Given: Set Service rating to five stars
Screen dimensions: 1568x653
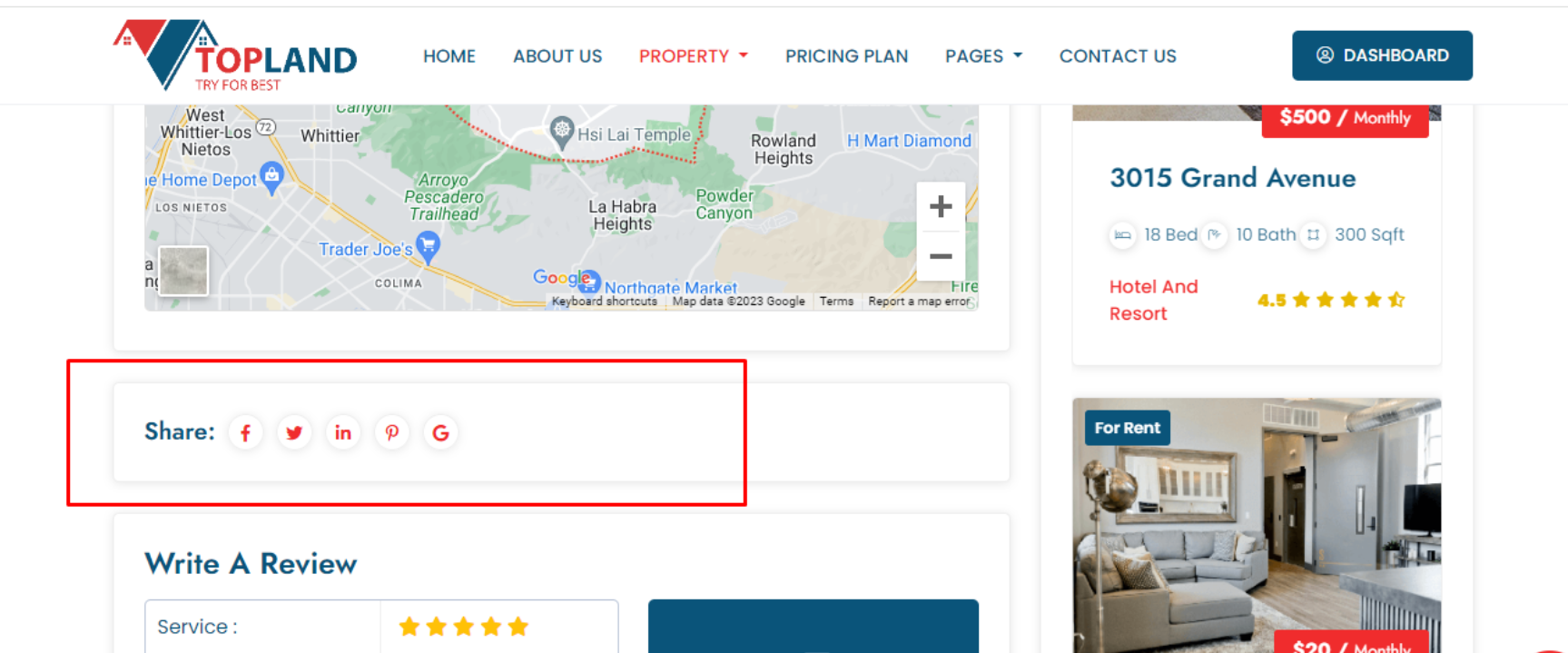Looking at the screenshot, I should point(518,627).
